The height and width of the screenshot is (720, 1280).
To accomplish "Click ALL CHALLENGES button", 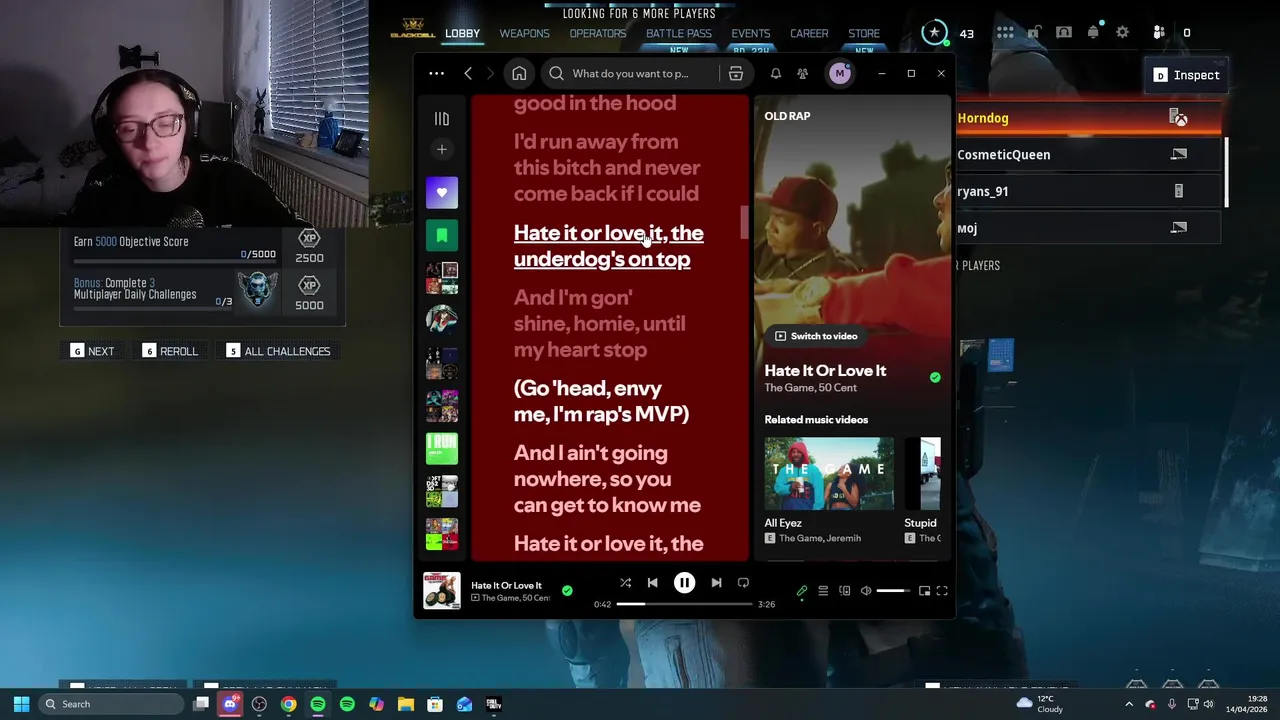I will (x=278, y=351).
